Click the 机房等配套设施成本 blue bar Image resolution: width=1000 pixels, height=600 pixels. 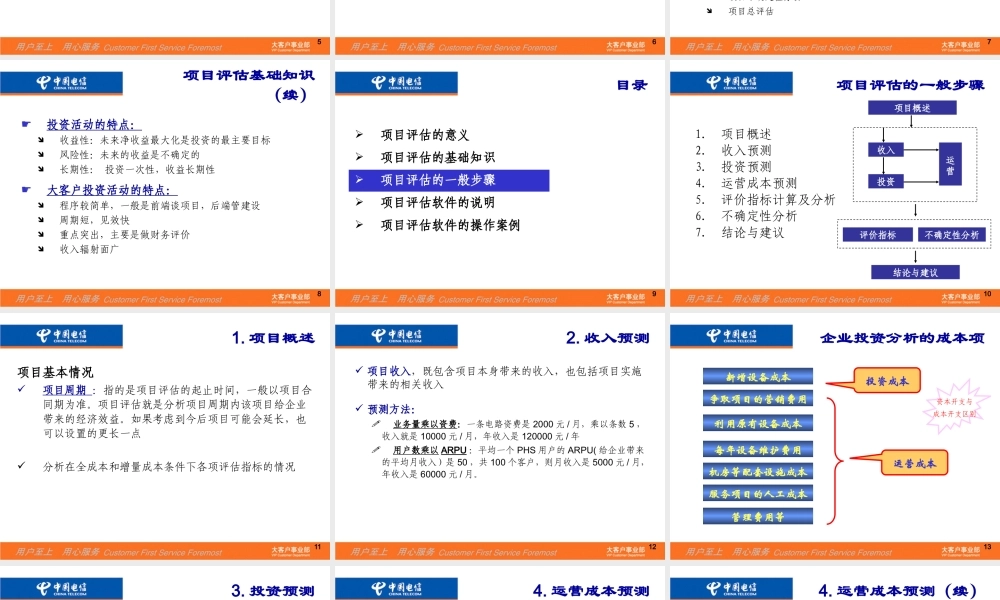[x=758, y=472]
